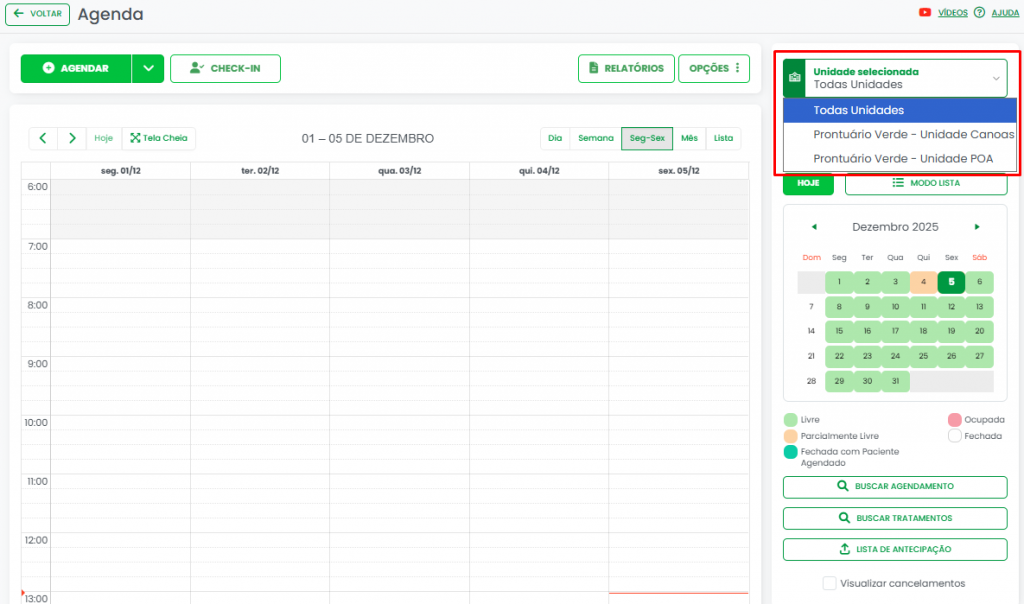Switch to the Mês view tab

pos(689,138)
